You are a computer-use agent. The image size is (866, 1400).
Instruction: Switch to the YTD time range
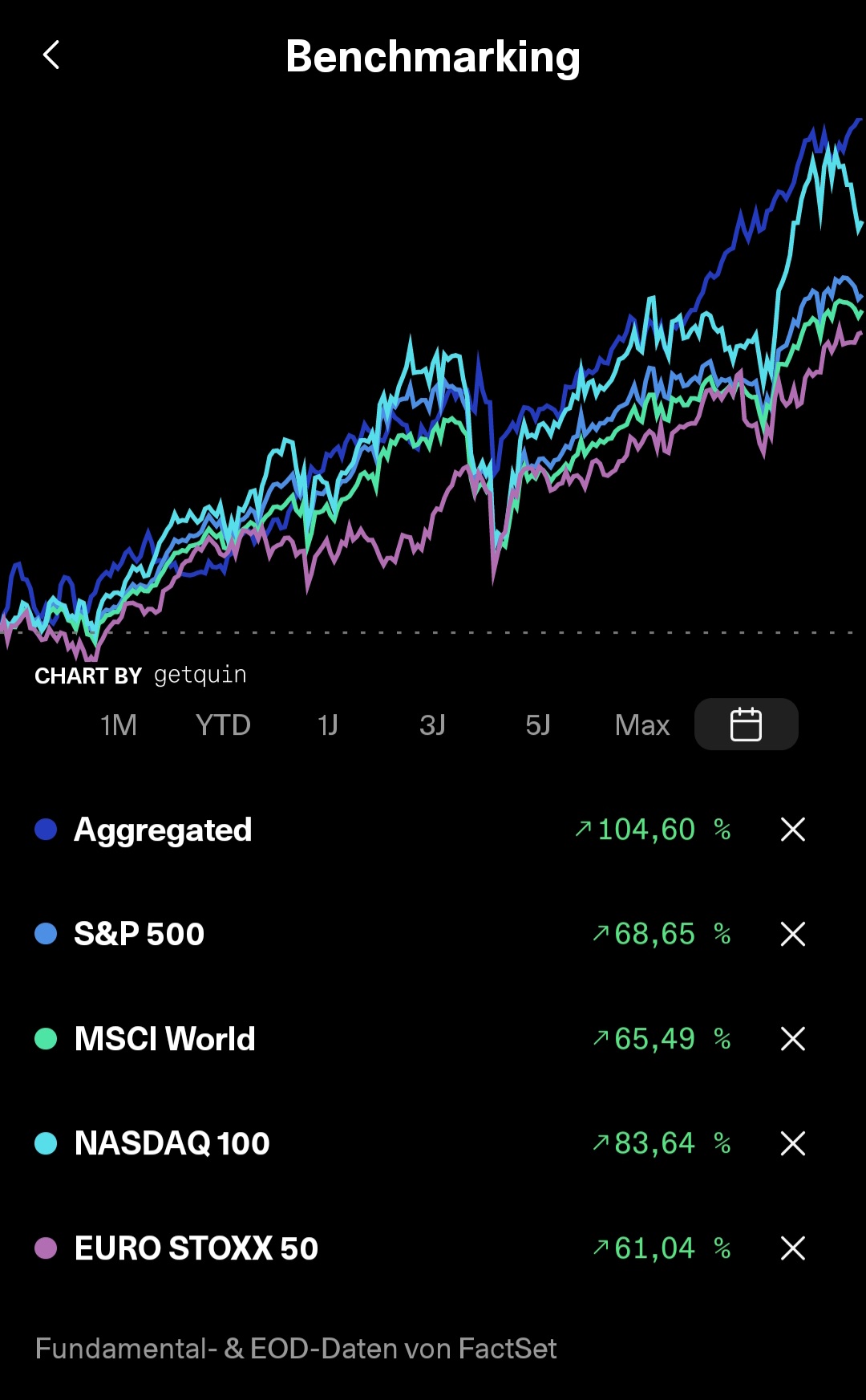point(223,725)
